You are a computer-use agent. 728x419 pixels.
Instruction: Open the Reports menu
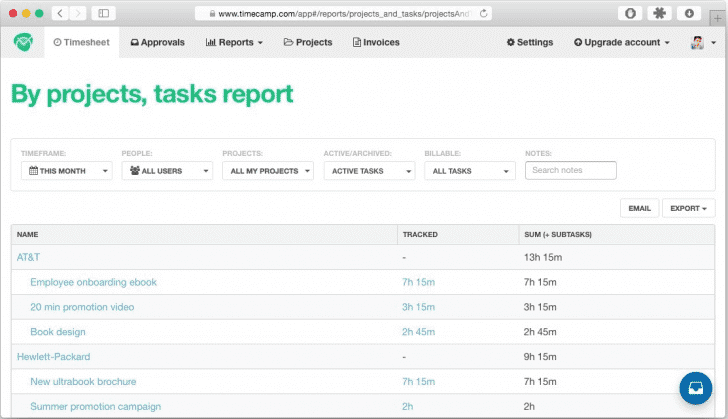tap(234, 43)
